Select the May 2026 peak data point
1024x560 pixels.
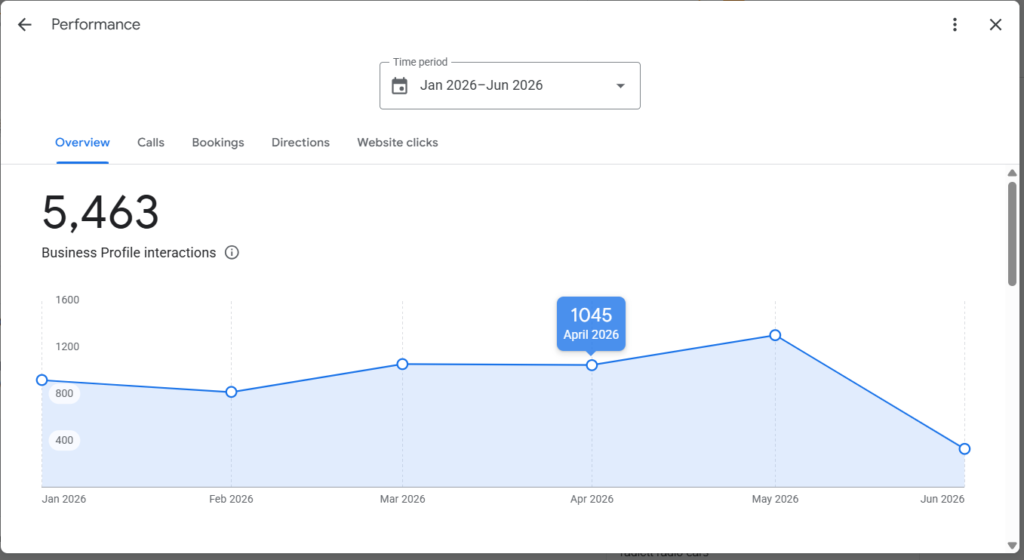(775, 335)
